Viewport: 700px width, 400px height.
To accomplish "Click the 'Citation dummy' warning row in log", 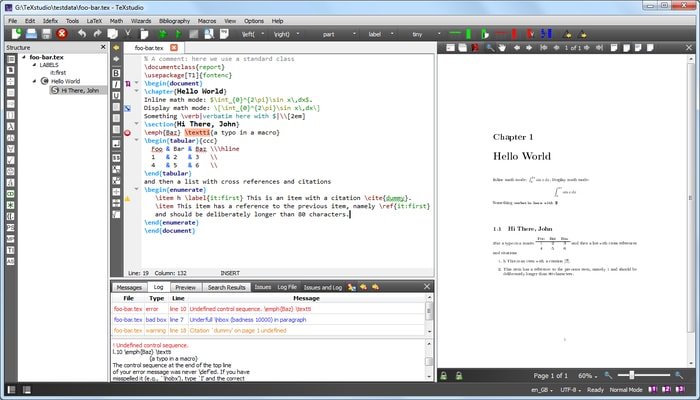I will (x=268, y=331).
